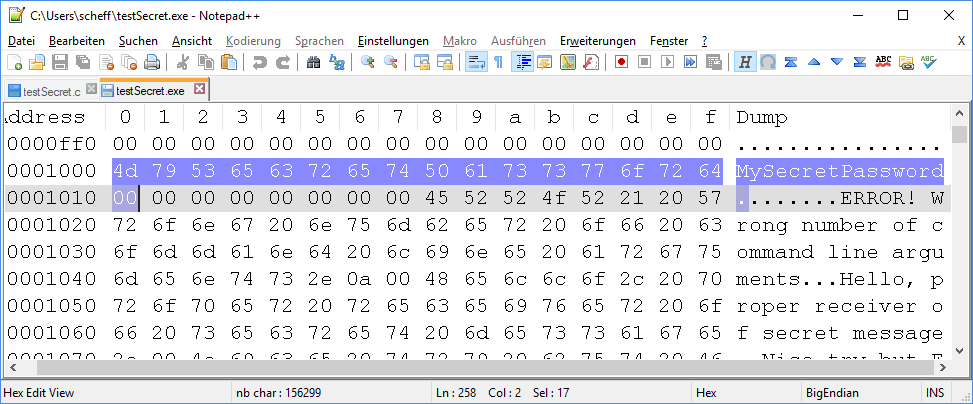Jump to first difference compare icon
The height and width of the screenshot is (404, 973).
tap(791, 62)
